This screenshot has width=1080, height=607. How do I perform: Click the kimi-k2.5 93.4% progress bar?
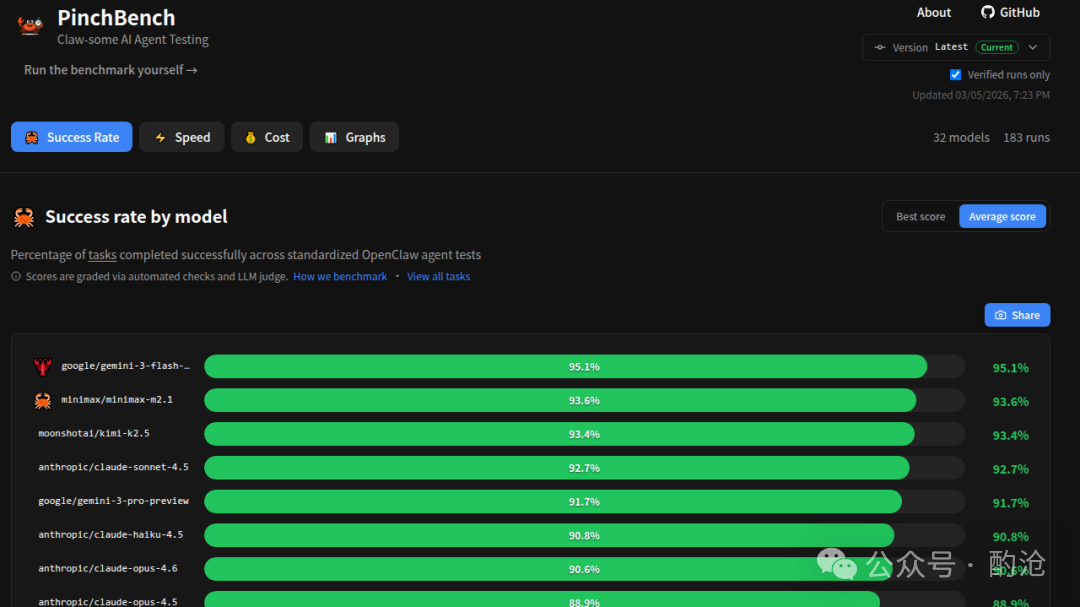584,434
